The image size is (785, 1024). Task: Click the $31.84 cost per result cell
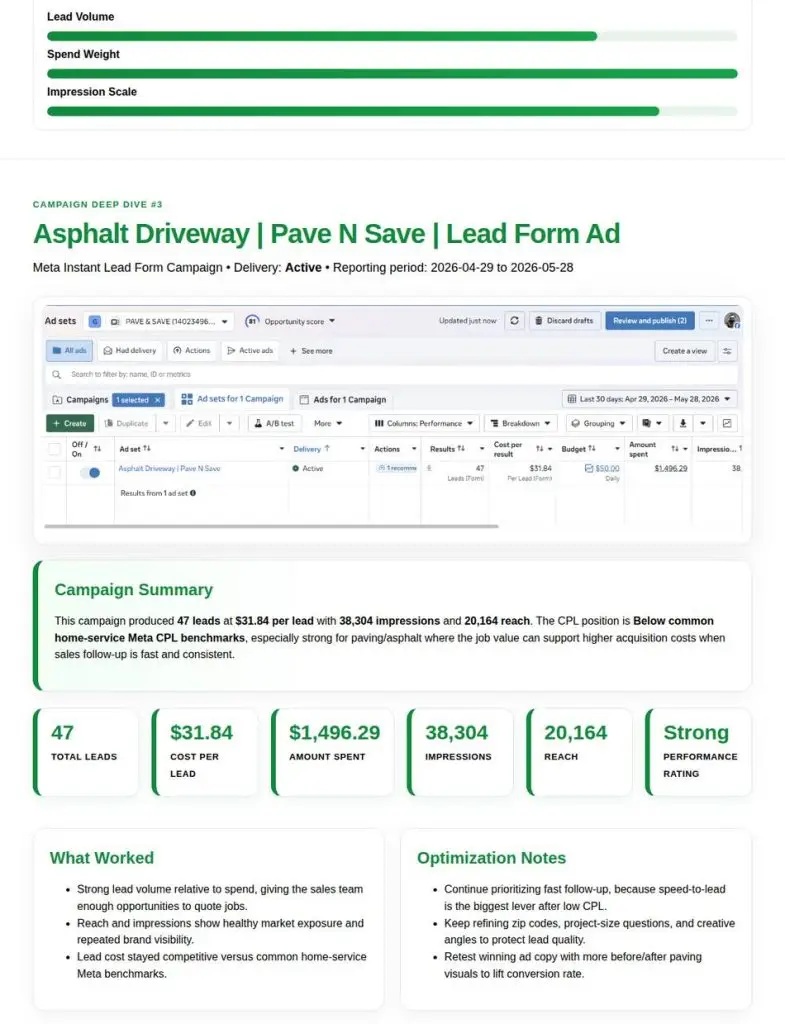tap(540, 468)
